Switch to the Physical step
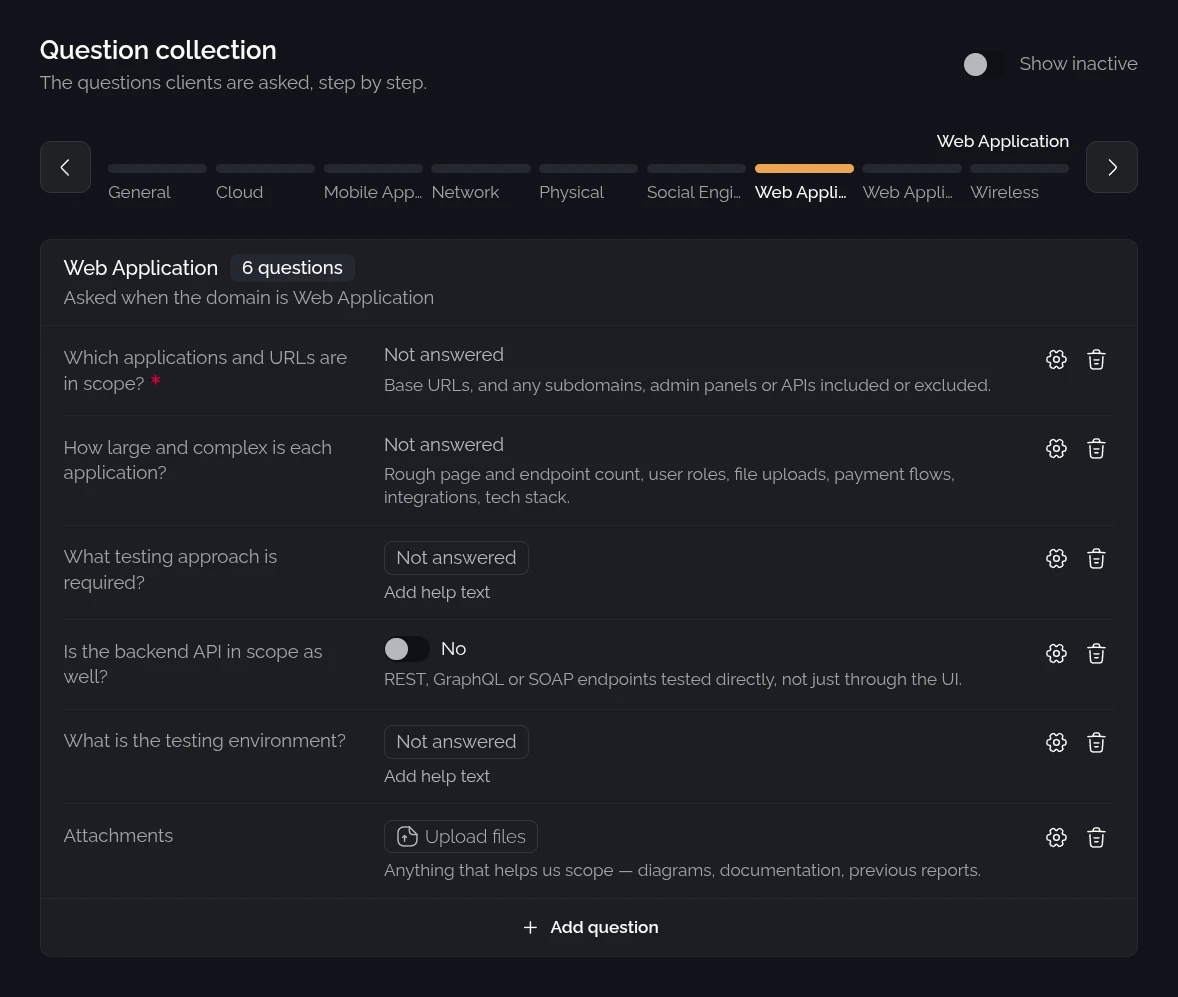This screenshot has width=1178, height=997. click(588, 183)
